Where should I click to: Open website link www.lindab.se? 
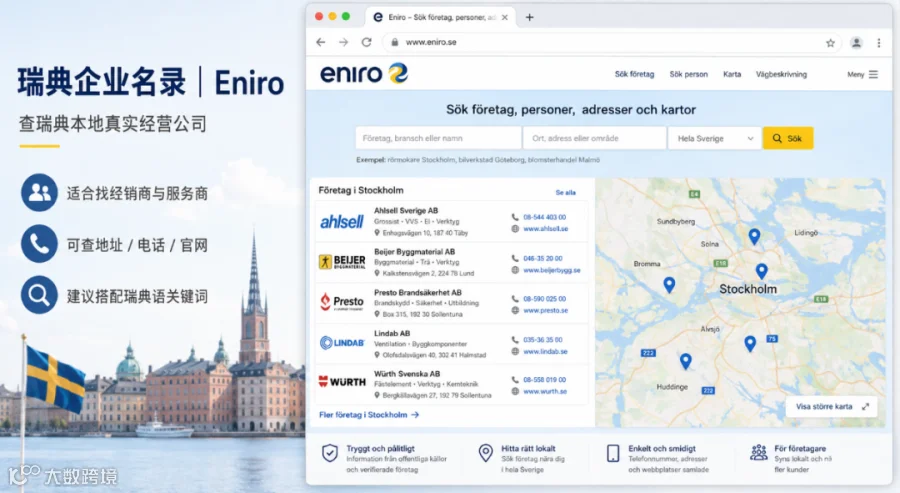[545, 351]
